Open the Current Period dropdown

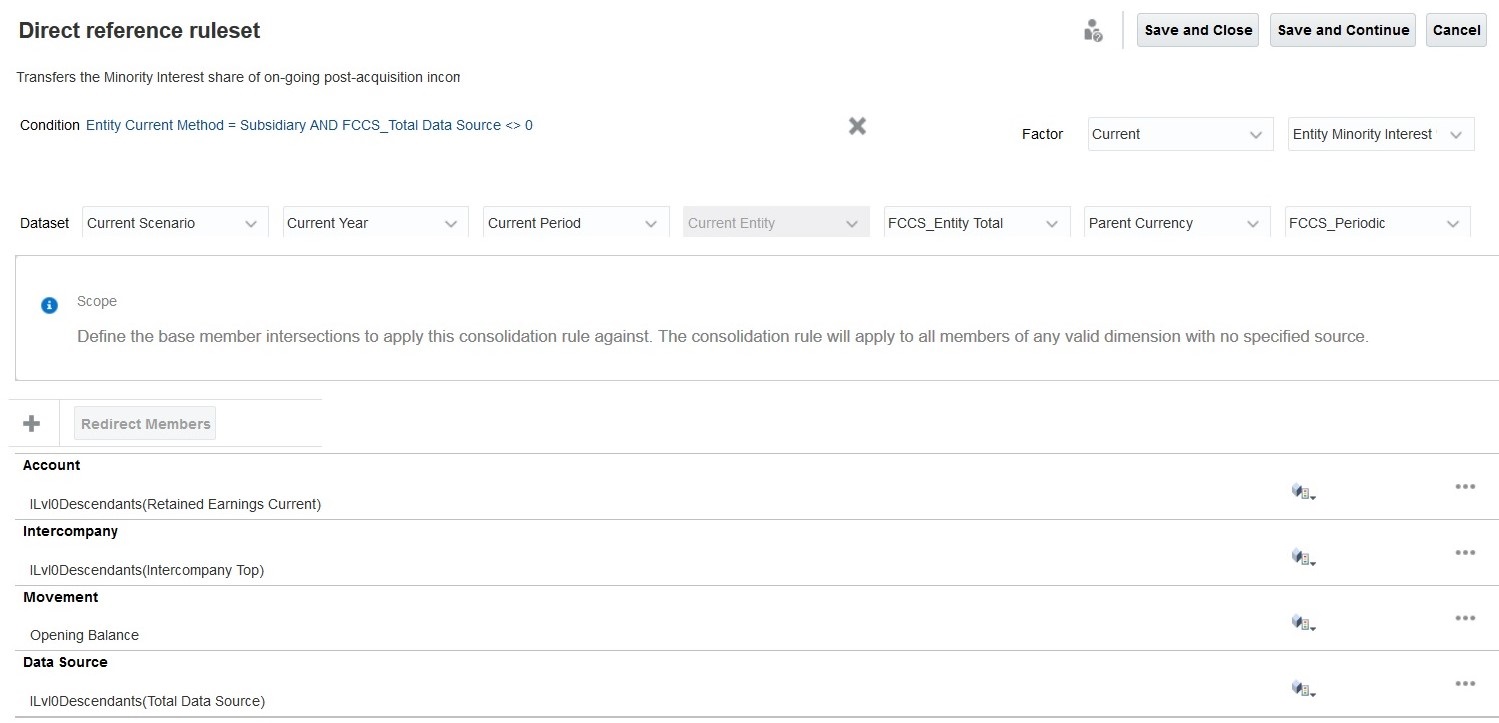[651, 224]
